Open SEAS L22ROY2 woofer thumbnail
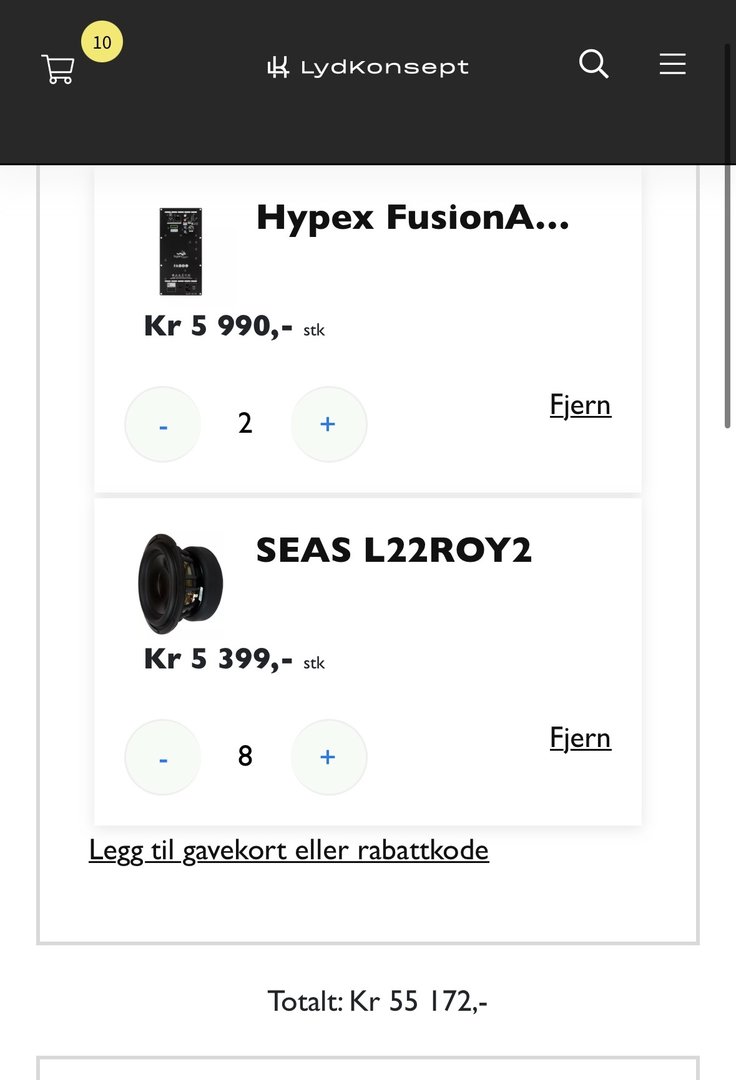 coord(181,585)
